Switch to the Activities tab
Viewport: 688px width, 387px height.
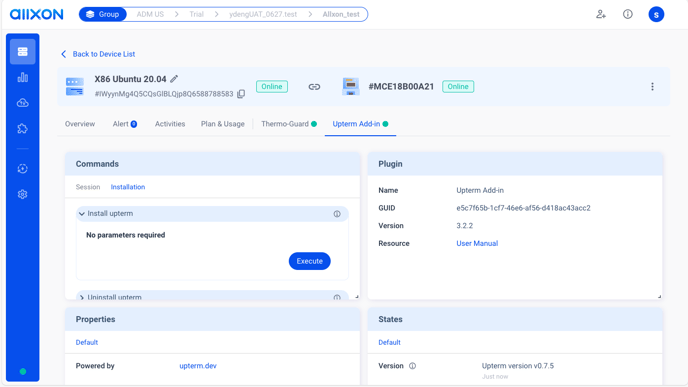pos(170,124)
